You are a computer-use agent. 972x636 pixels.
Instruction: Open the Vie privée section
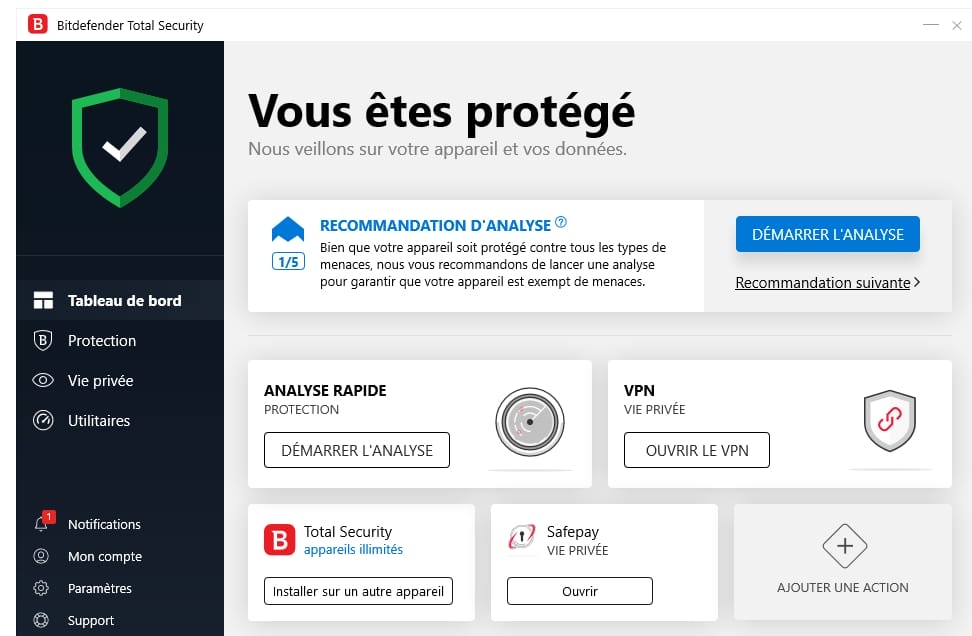120,380
